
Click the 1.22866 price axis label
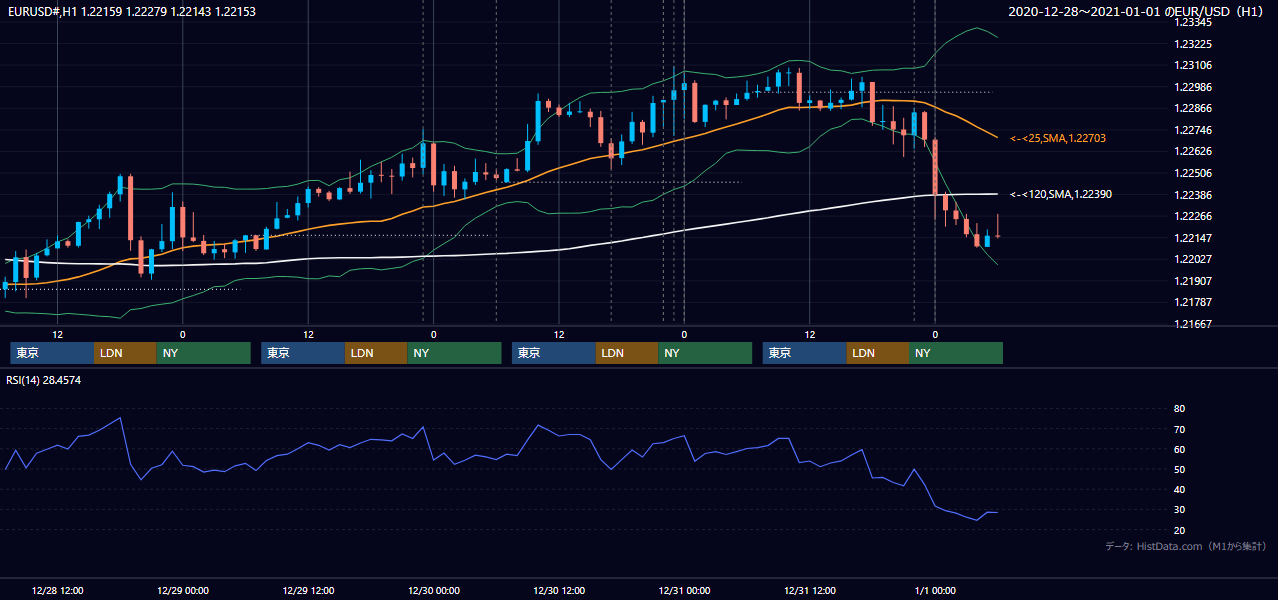click(1193, 108)
